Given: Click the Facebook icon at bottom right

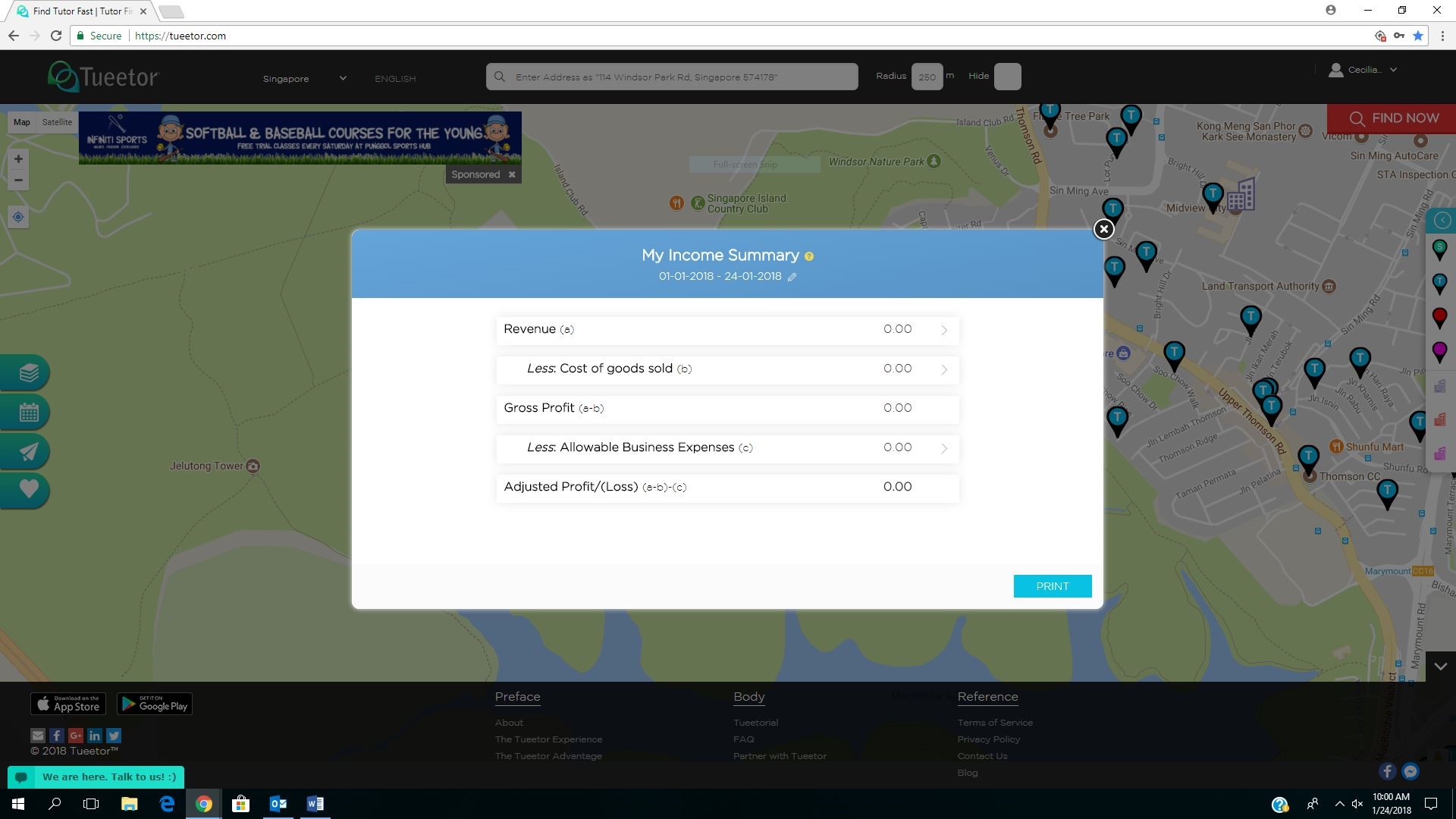Looking at the screenshot, I should (1387, 772).
